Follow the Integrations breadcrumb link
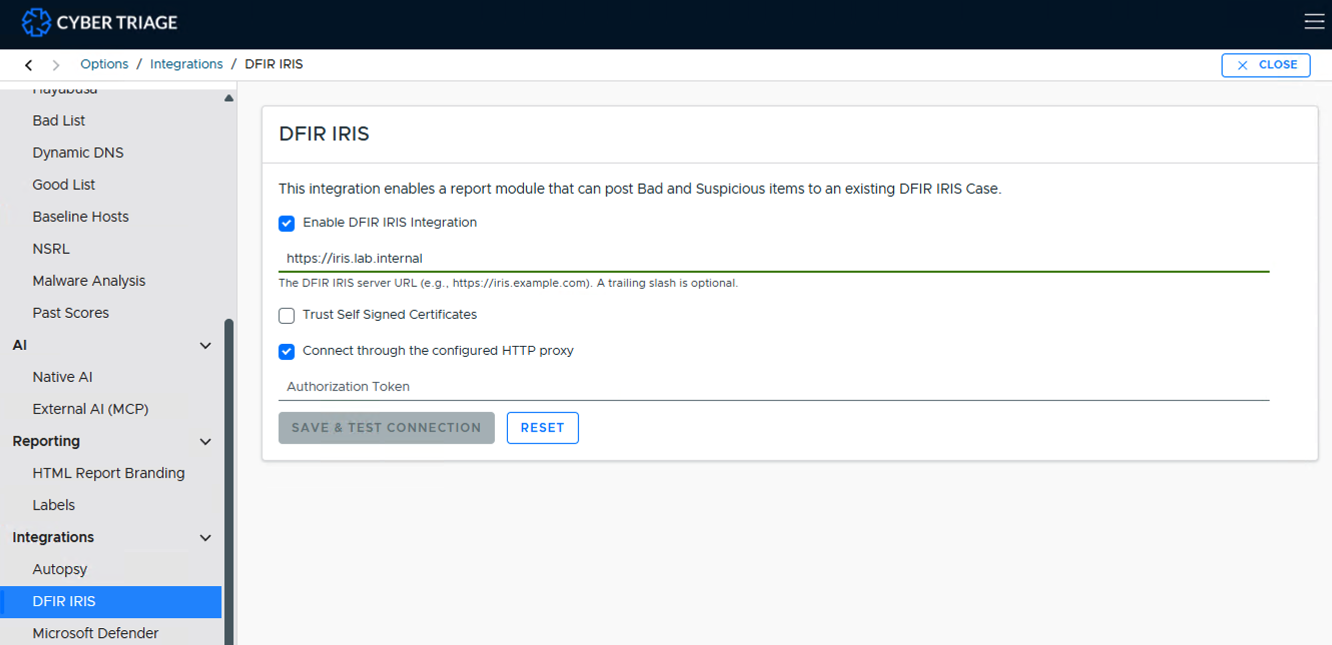The height and width of the screenshot is (645, 1332). click(186, 64)
